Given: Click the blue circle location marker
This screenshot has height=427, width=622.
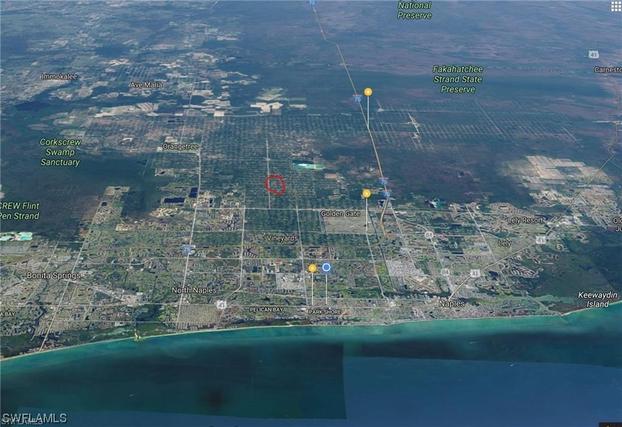Looking at the screenshot, I should (x=326, y=267).
